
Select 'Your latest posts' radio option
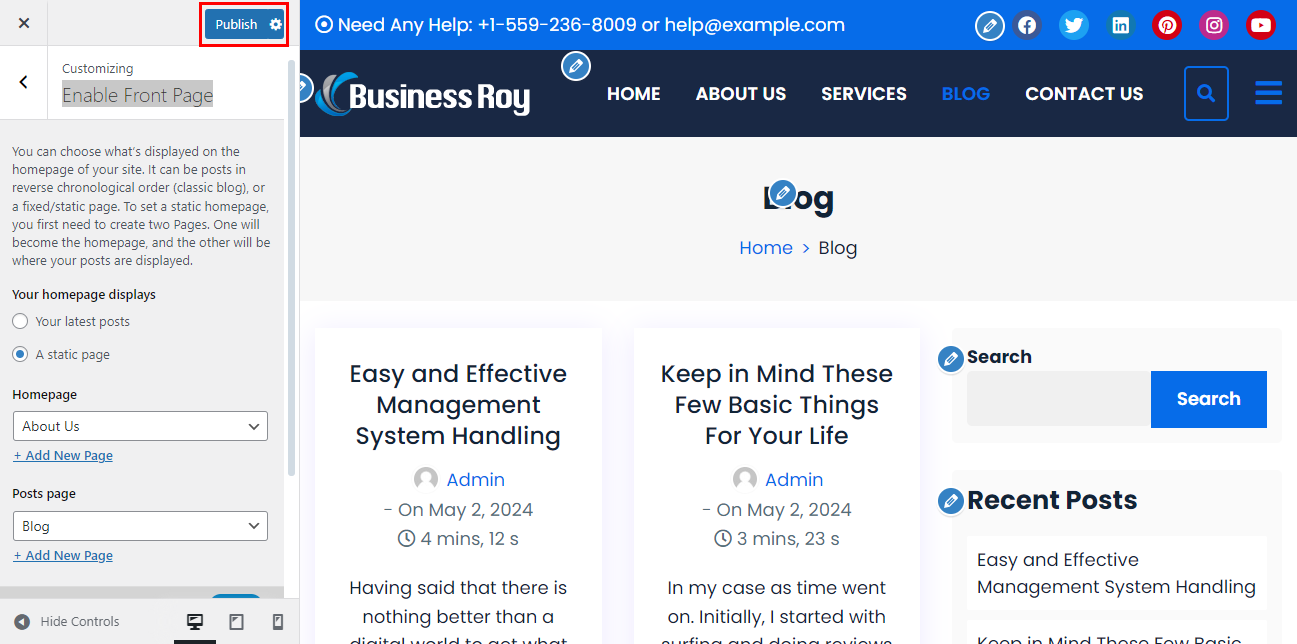[x=20, y=322]
